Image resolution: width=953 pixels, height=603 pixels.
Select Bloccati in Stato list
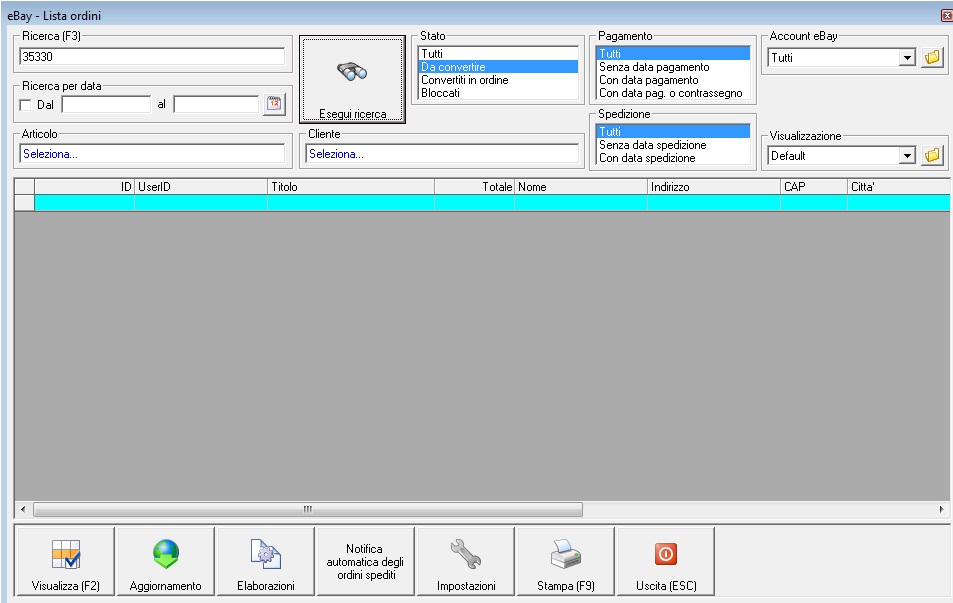coord(498,93)
